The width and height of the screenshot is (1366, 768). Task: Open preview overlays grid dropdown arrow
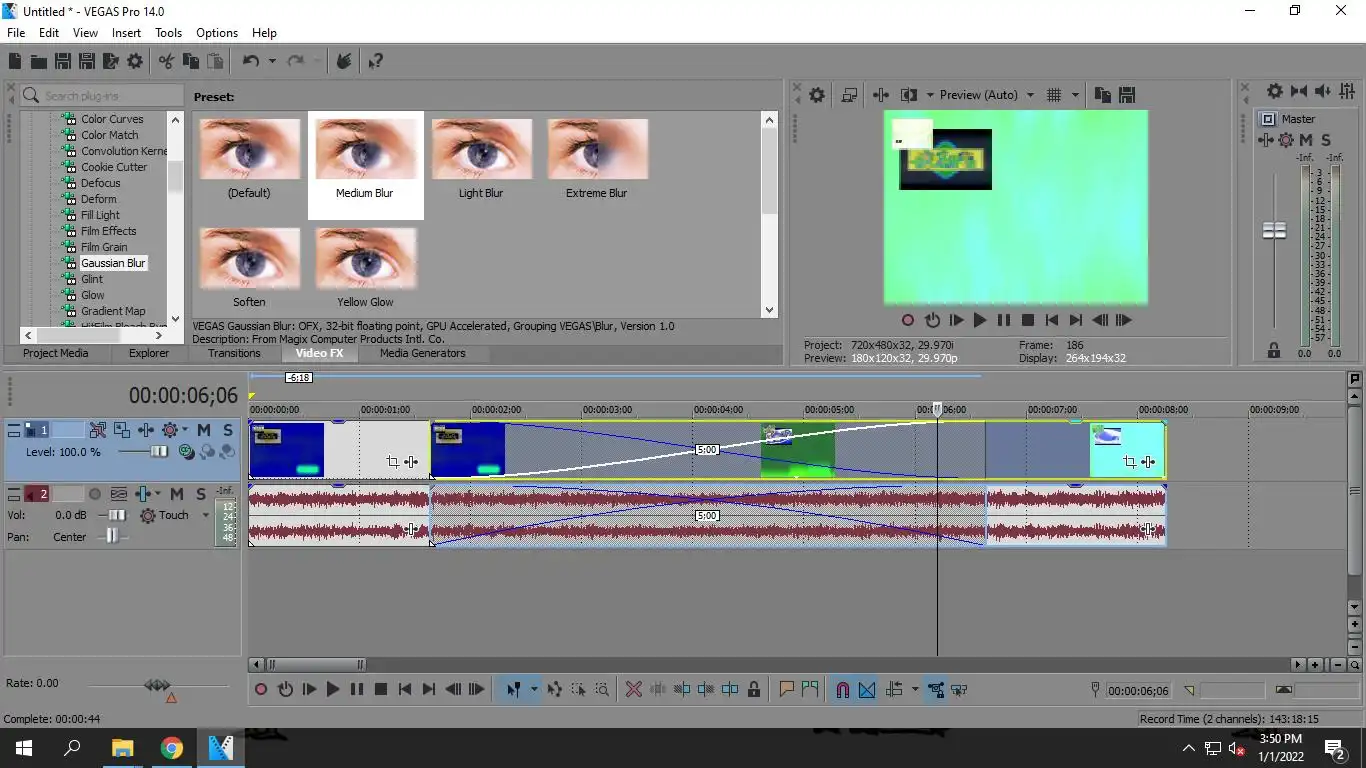tap(1076, 95)
